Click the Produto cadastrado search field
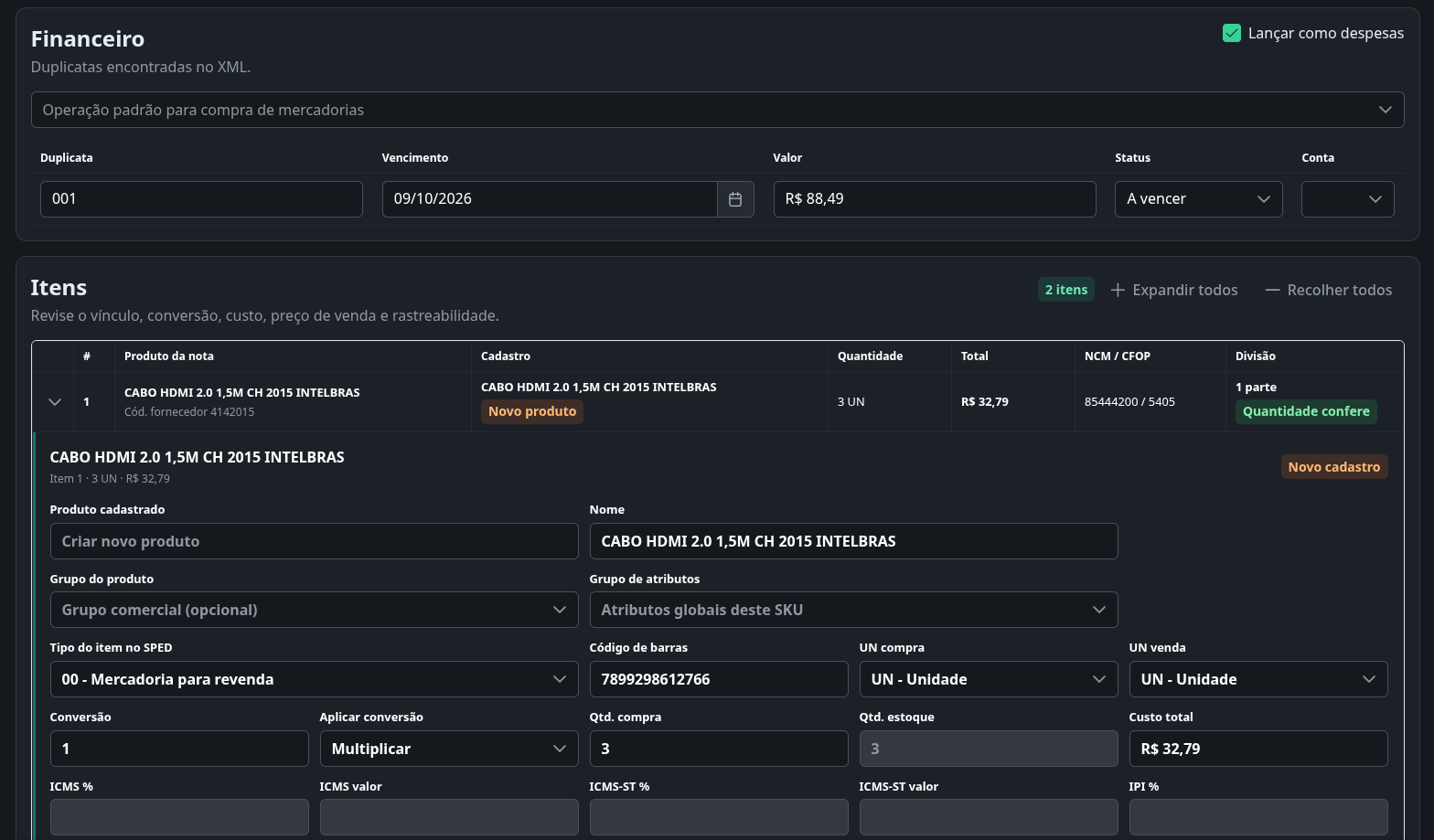Screen dimensions: 1434x840 [314, 541]
